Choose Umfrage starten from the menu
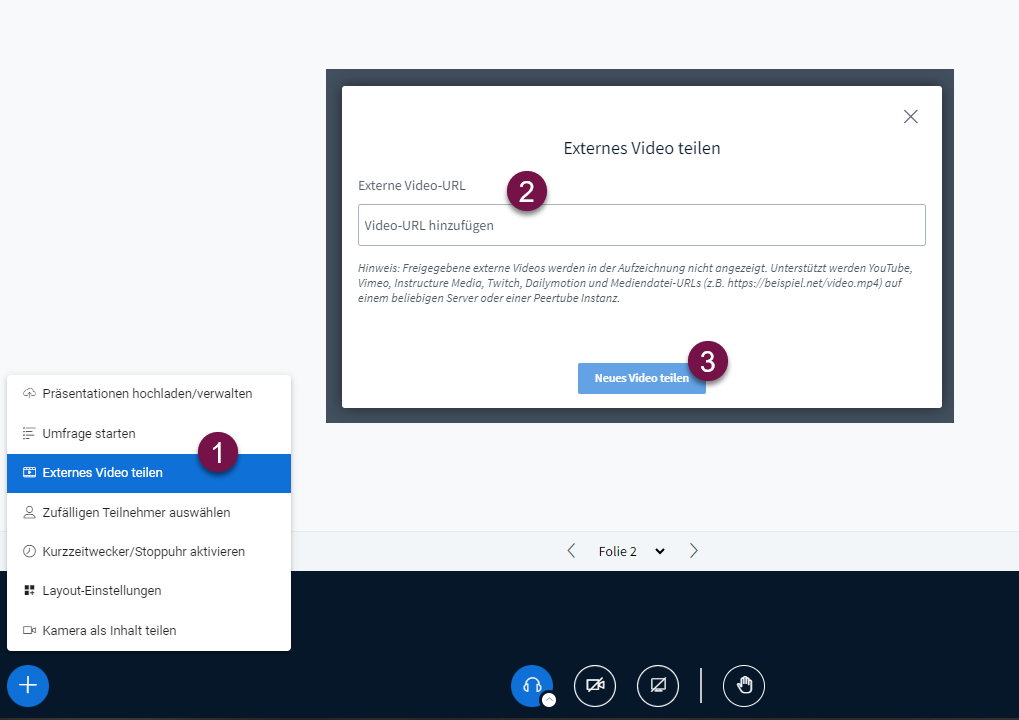The image size is (1019, 720). pyautogui.click(x=149, y=433)
